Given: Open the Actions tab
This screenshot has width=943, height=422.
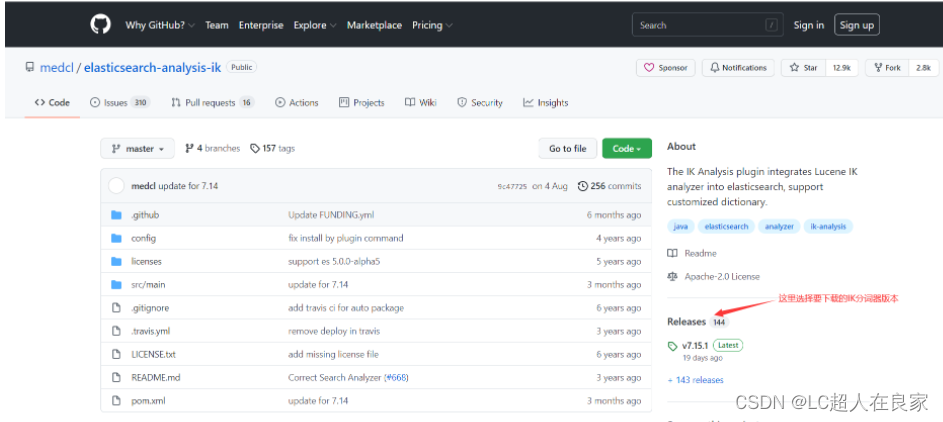Looking at the screenshot, I should (x=296, y=103).
